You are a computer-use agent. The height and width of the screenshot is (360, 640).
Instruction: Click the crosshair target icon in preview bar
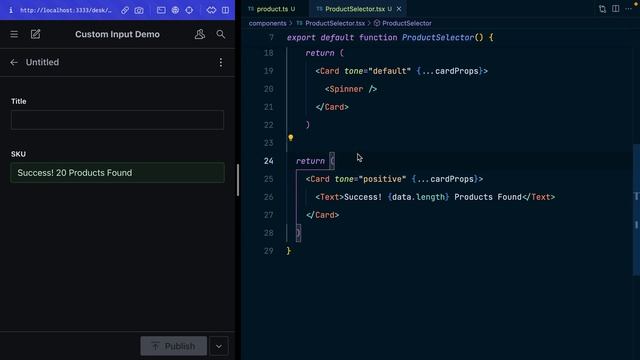189,10
